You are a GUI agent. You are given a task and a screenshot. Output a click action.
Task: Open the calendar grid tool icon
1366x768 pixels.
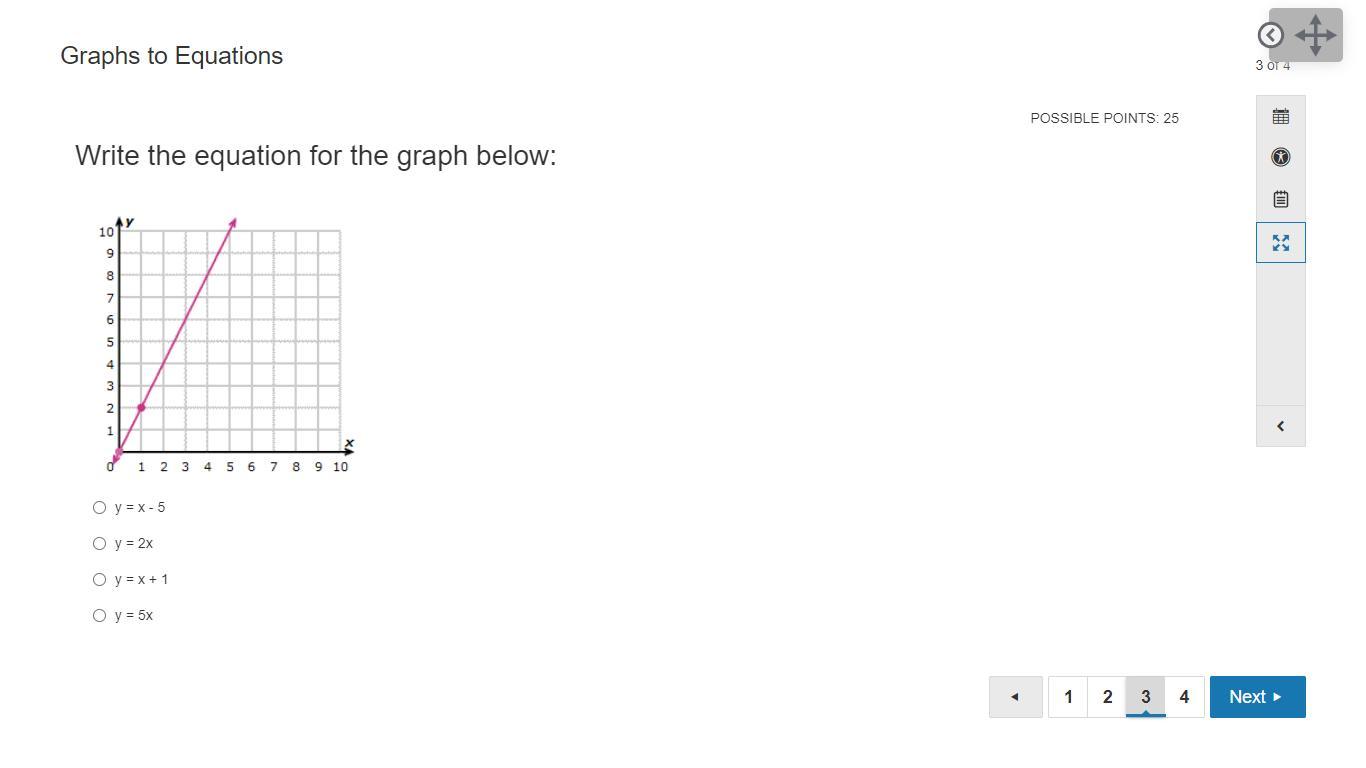(x=1280, y=117)
